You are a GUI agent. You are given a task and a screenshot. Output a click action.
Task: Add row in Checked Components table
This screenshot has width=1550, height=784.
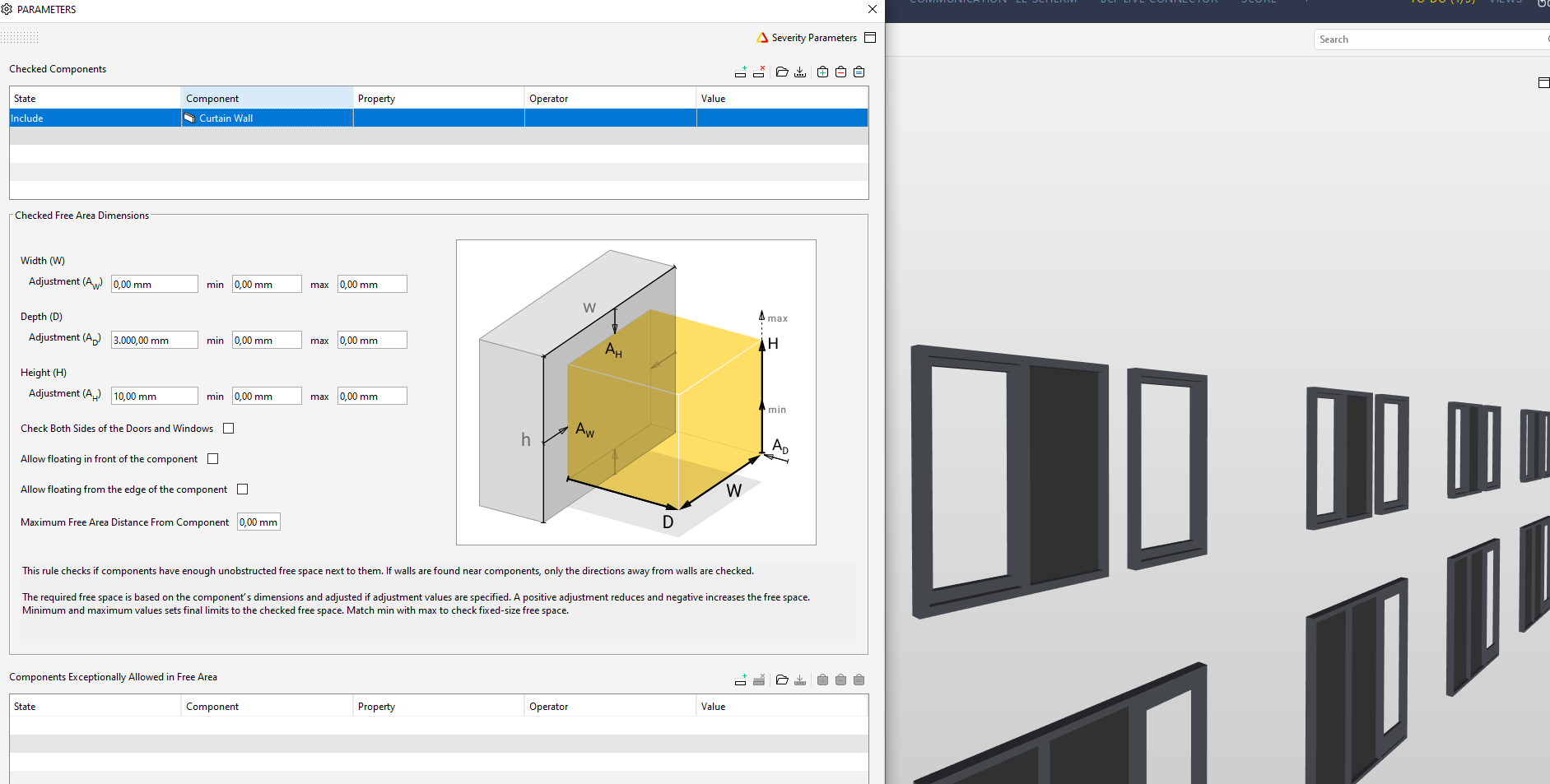point(741,72)
